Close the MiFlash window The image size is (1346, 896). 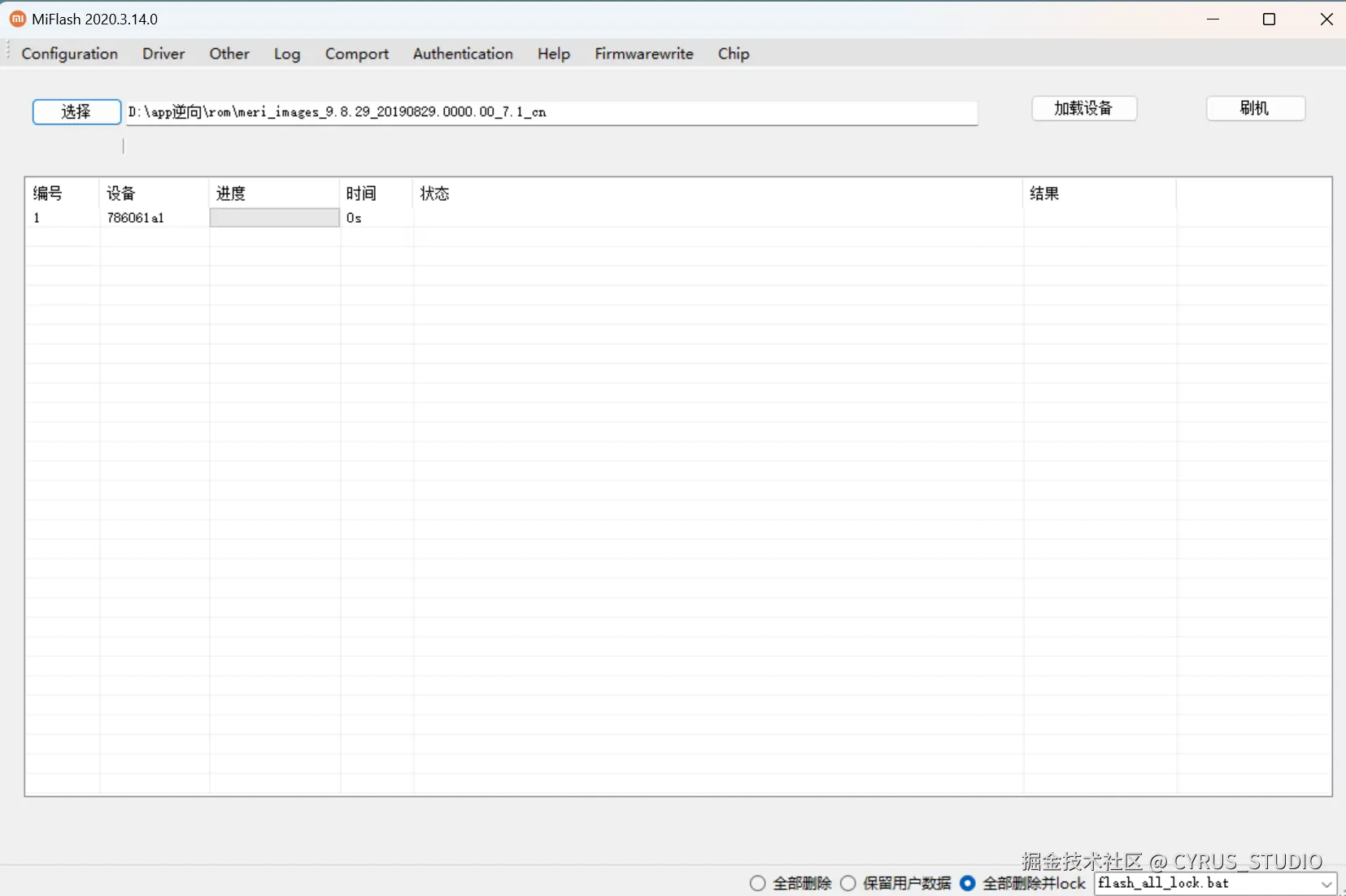point(1326,19)
